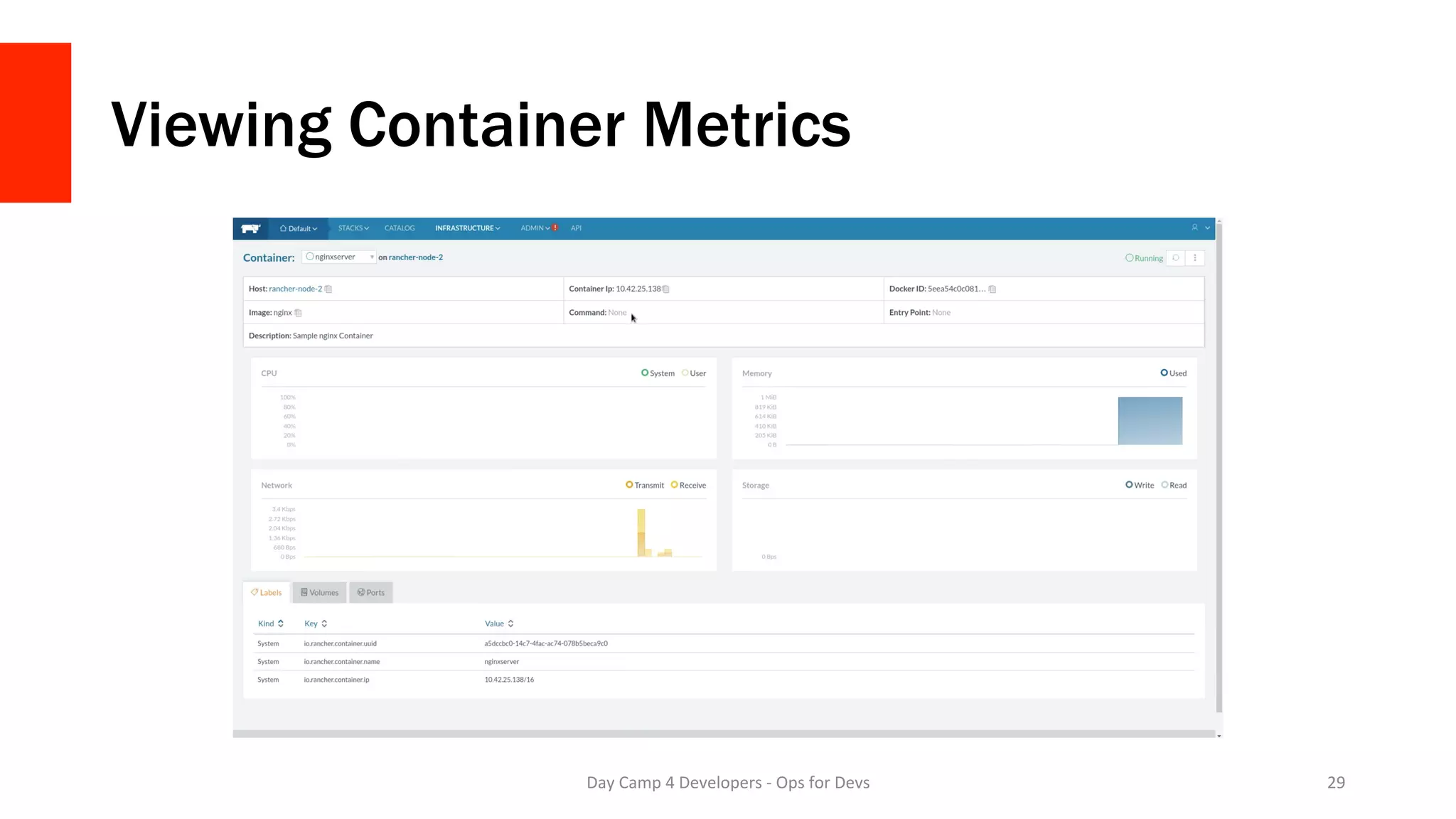Click the blue memory usage bar
1456x819 pixels.
pos(1150,421)
